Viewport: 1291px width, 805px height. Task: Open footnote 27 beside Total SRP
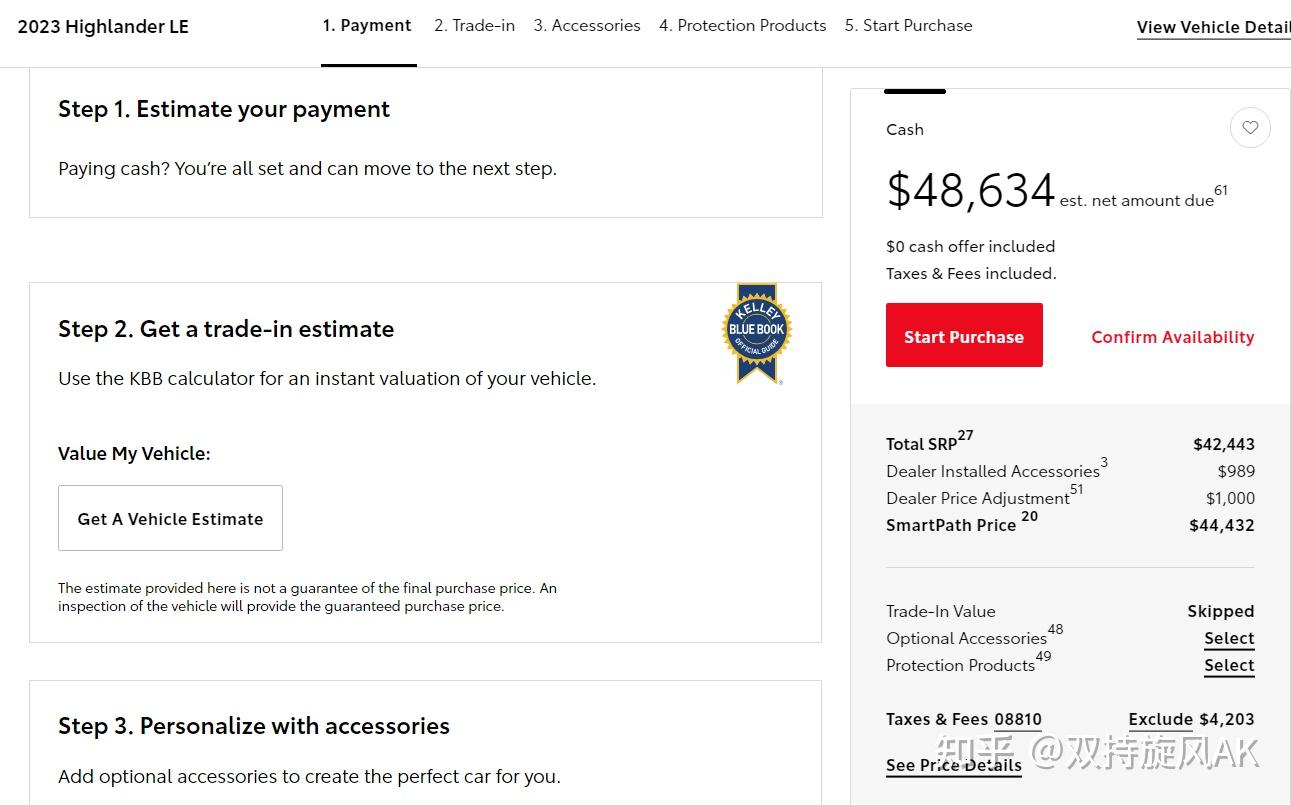click(965, 436)
